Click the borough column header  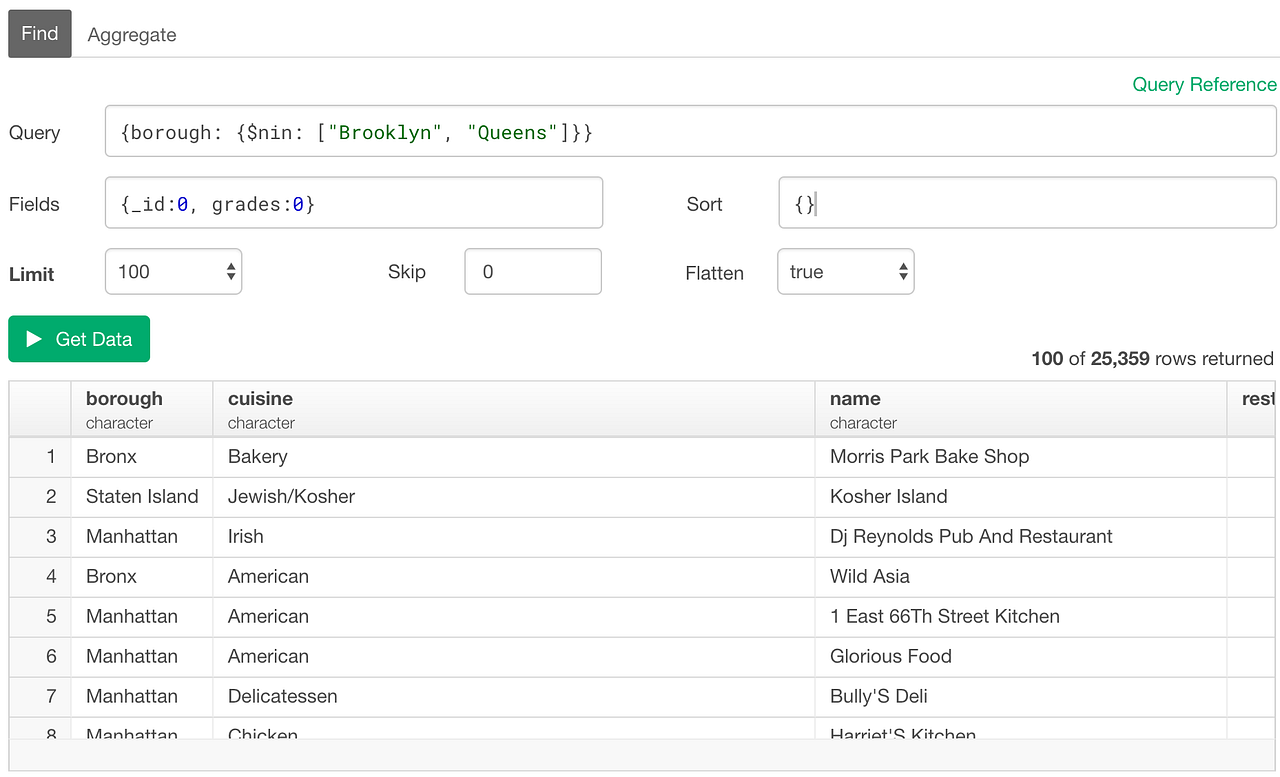click(123, 408)
